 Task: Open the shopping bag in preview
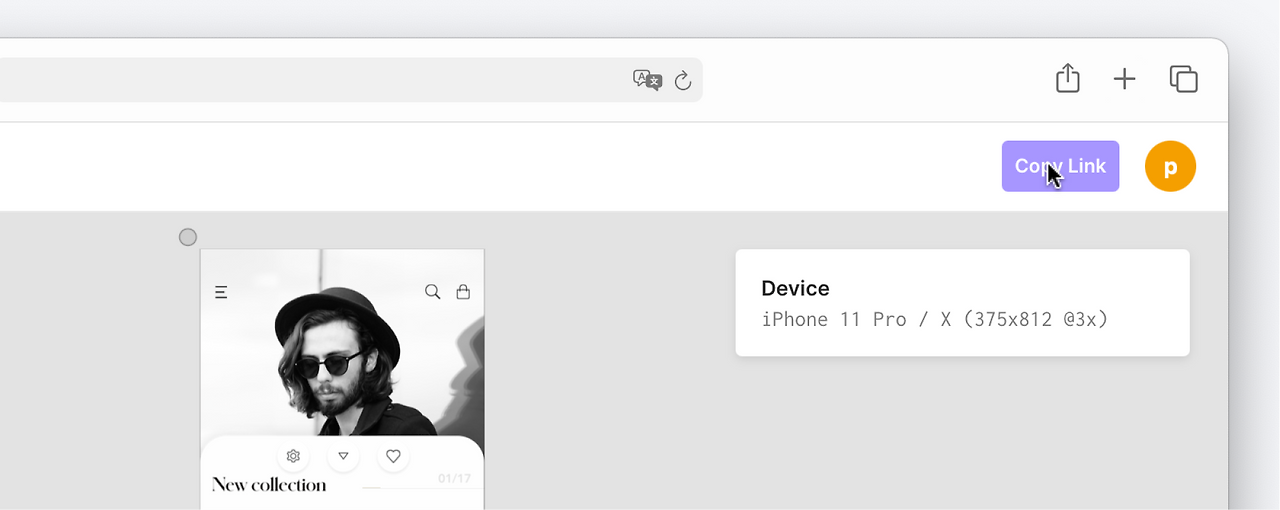coord(463,292)
